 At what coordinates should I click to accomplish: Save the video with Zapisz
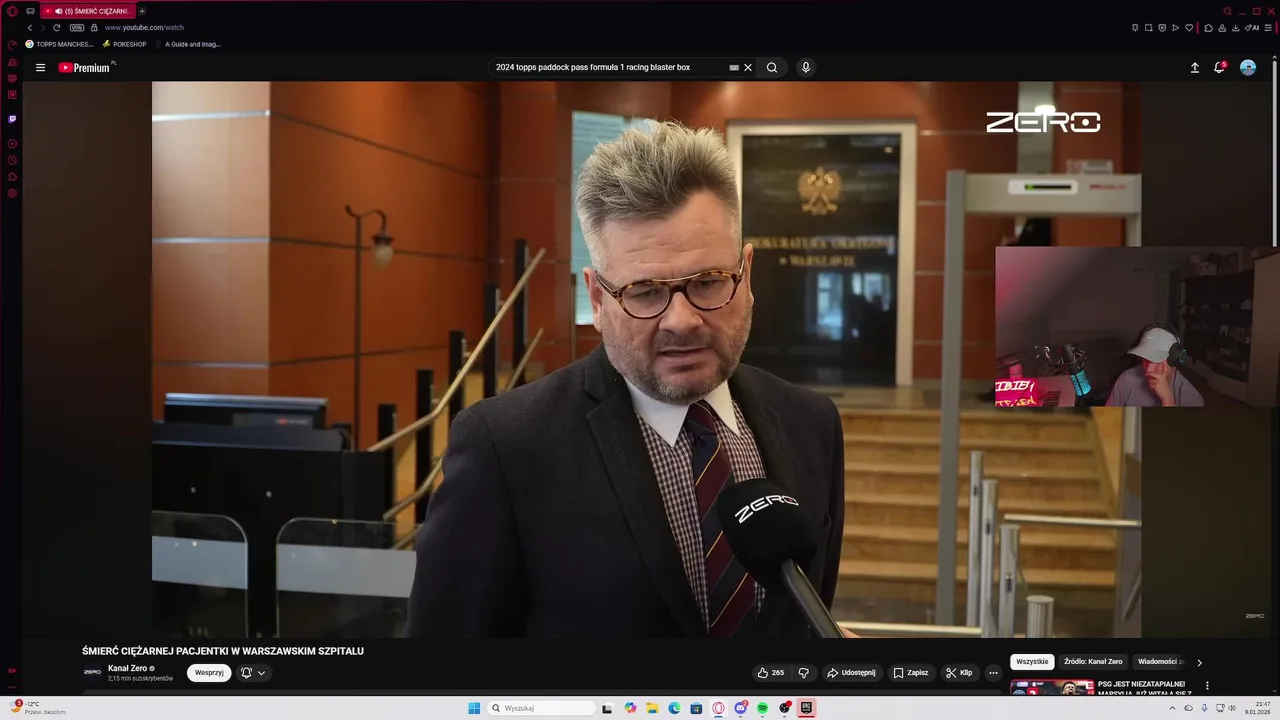[911, 673]
